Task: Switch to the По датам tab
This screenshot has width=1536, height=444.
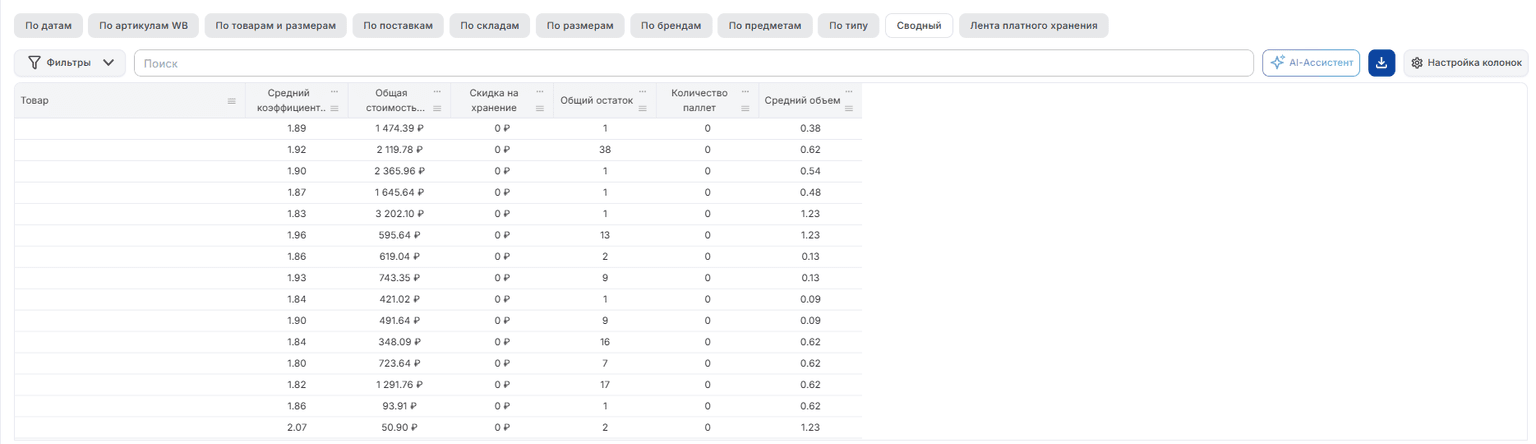Action: pos(49,26)
